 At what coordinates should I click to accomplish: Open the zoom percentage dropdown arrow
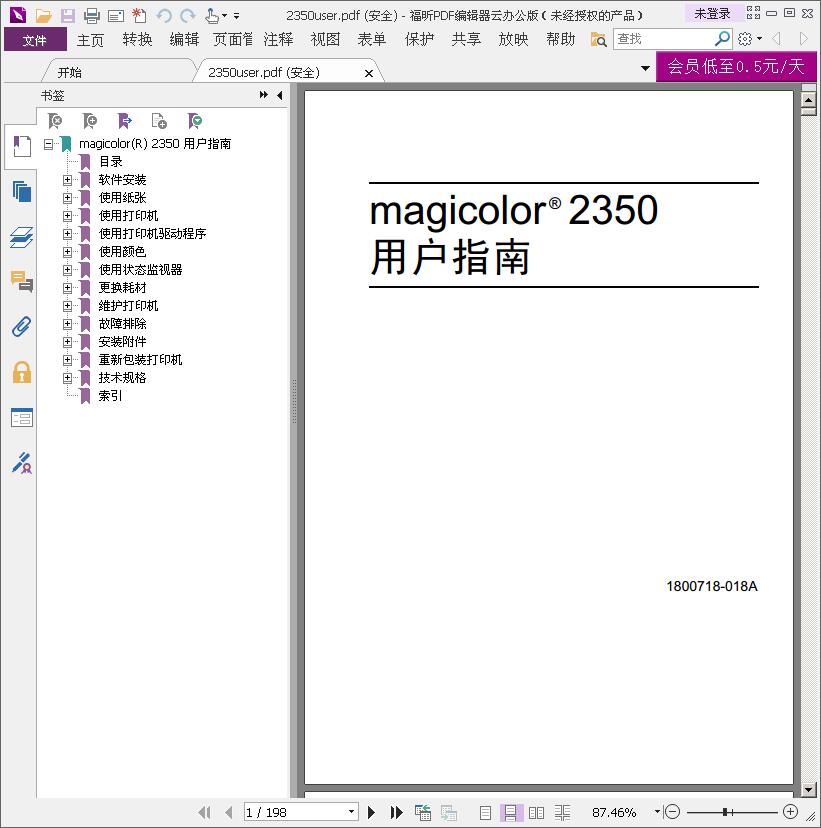pyautogui.click(x=657, y=812)
